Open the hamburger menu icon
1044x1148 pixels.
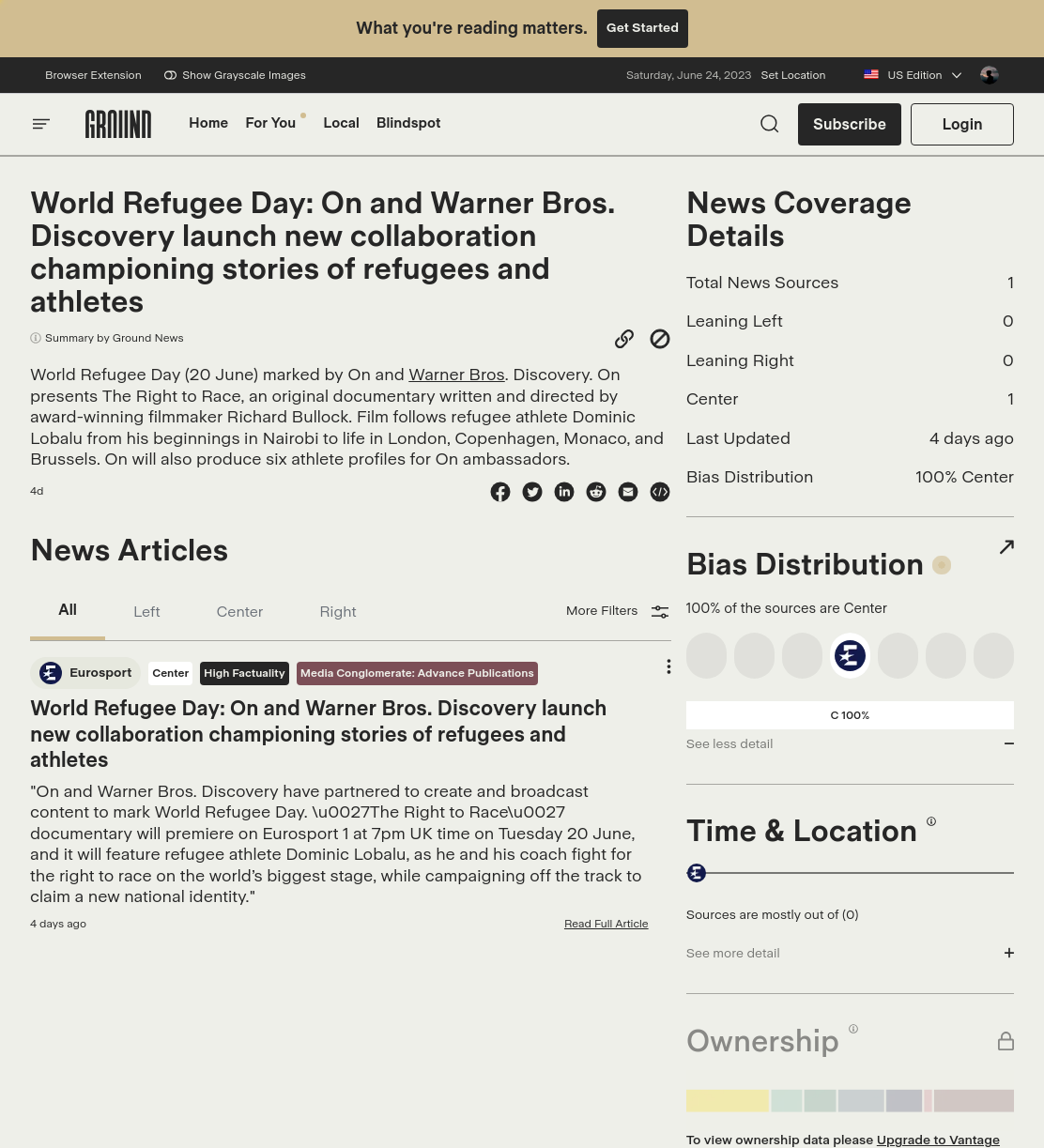(x=41, y=124)
